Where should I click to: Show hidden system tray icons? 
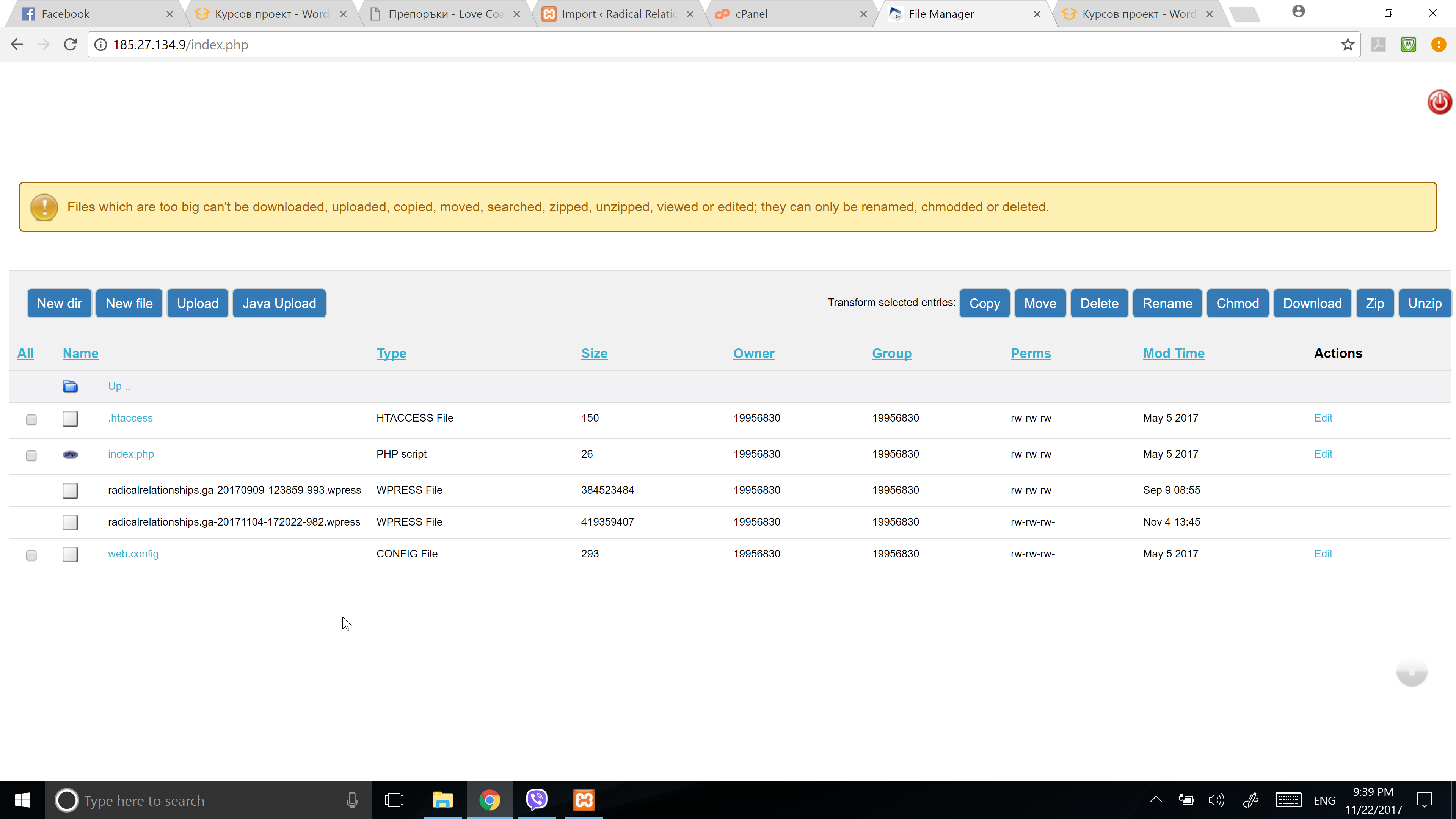point(1156,800)
